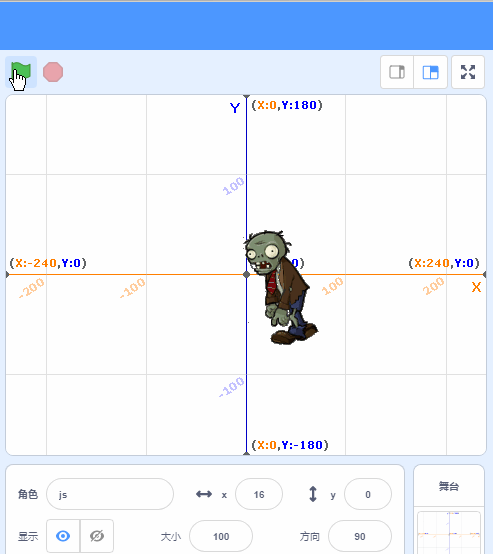Click the red stop sign button
The image size is (493, 554).
point(53,72)
